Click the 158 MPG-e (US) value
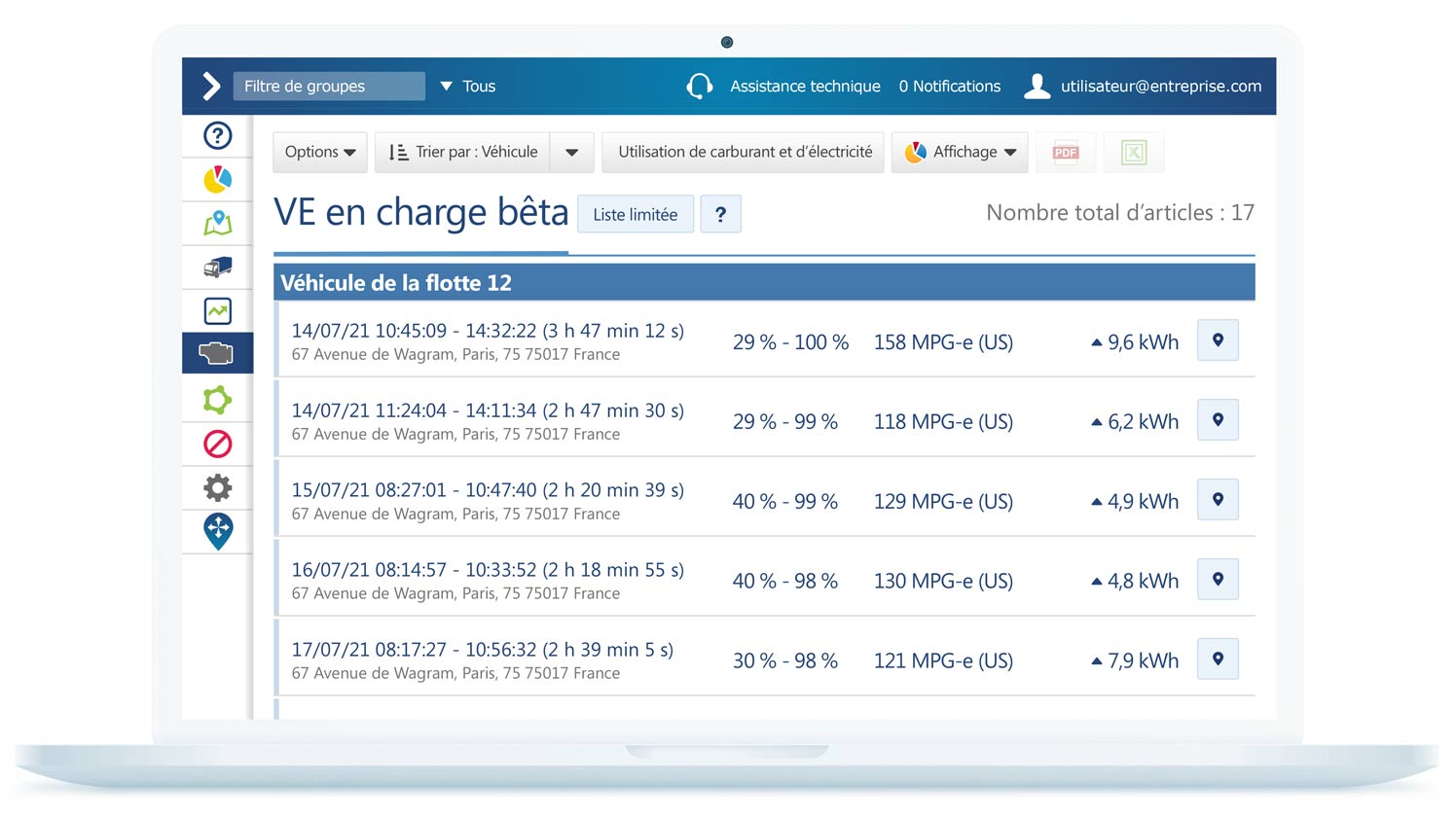This screenshot has width=1456, height=819. 943,342
